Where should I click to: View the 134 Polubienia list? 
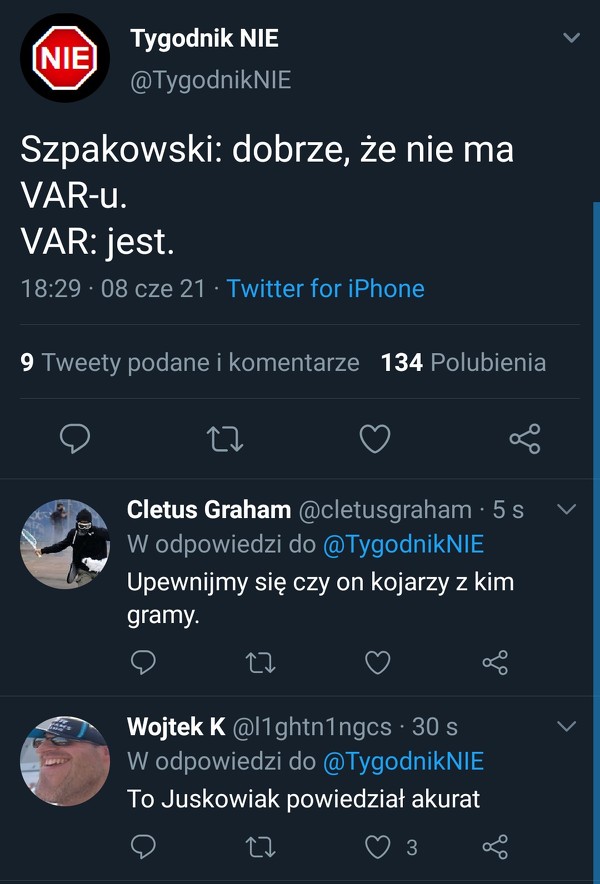pyautogui.click(x=463, y=362)
